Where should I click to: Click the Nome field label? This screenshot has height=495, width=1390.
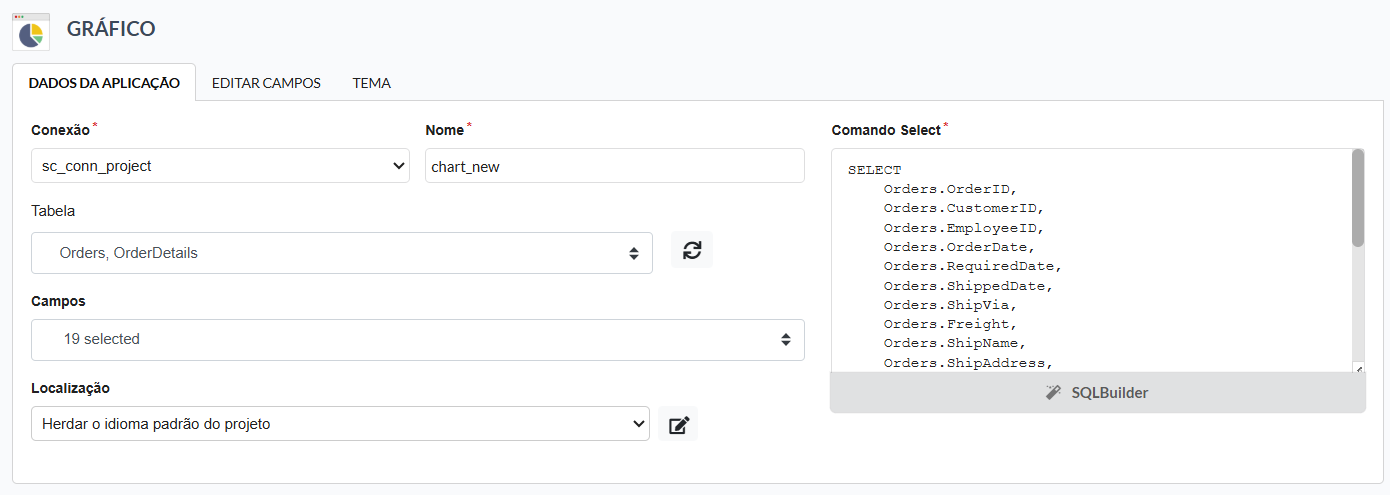(x=444, y=130)
